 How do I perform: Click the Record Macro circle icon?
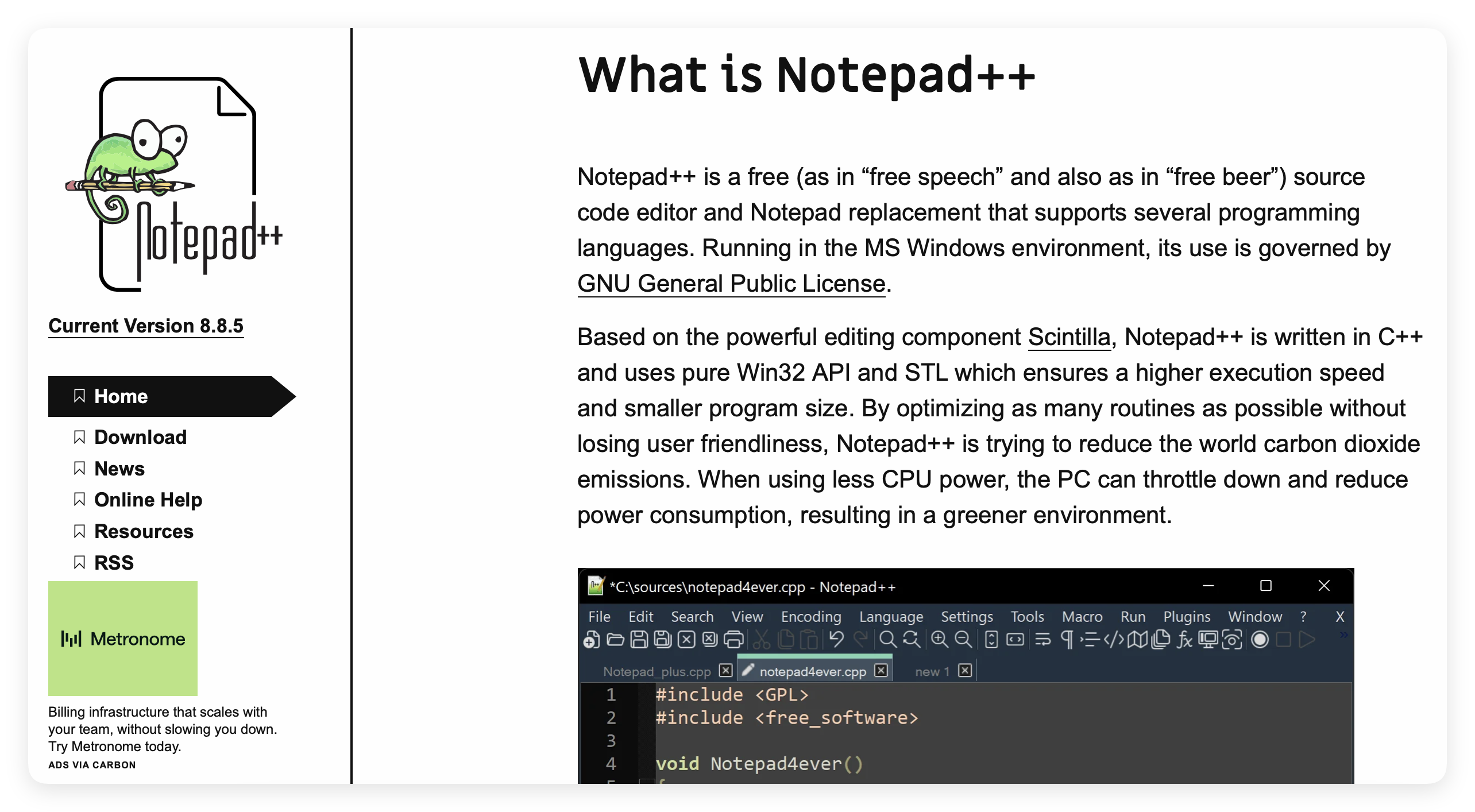coord(1260,640)
